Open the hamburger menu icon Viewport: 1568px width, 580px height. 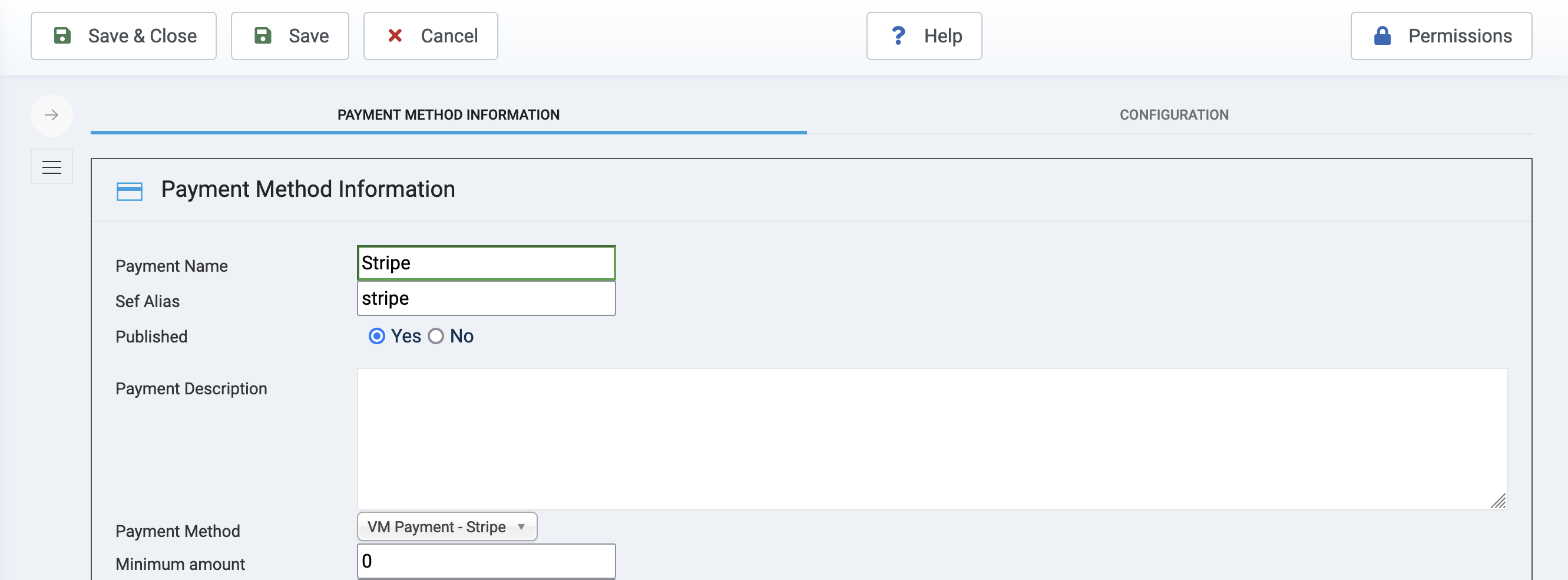[x=52, y=167]
